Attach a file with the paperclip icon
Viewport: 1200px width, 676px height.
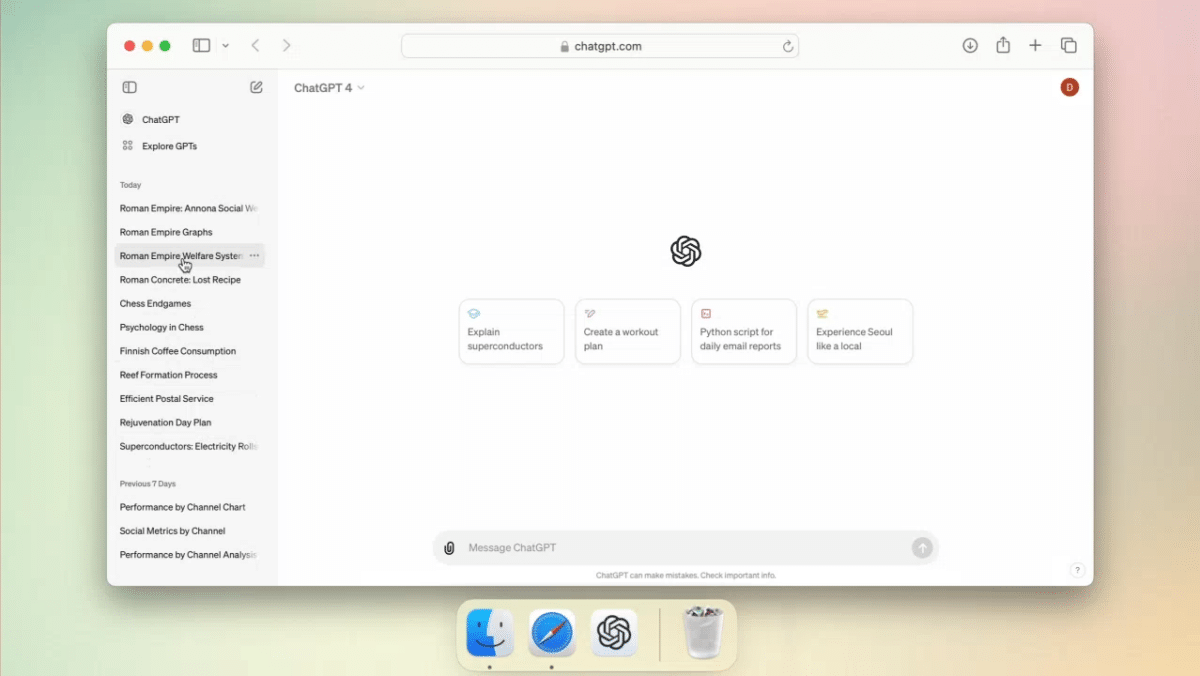tap(448, 547)
